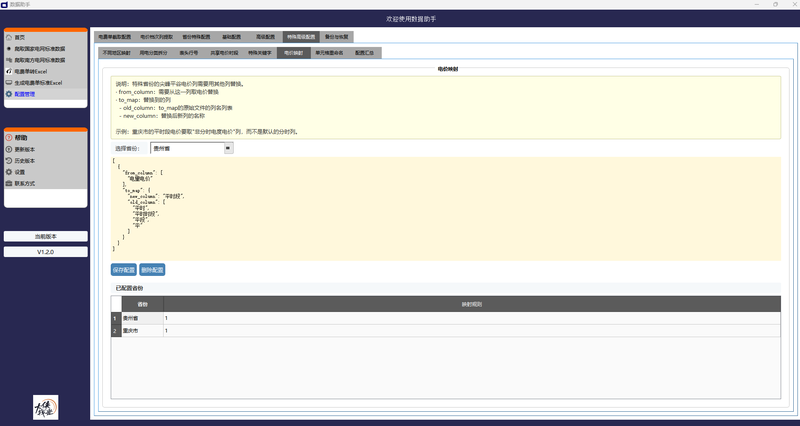The height and width of the screenshot is (426, 800).
Task: Select the 电价映射 sub-tab
Action: 293,53
